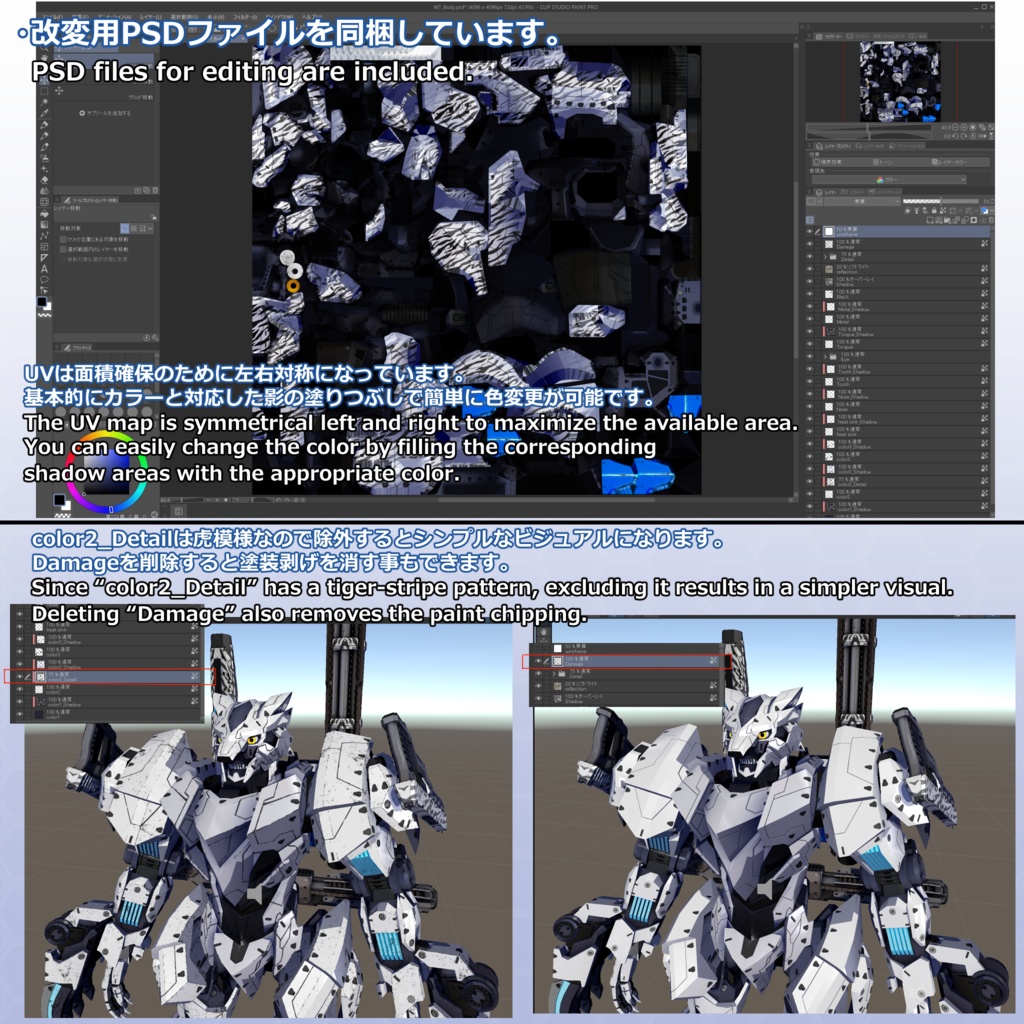Viewport: 1024px width, 1024px height.
Task: Select the Gradient tool
Action: 44,224
